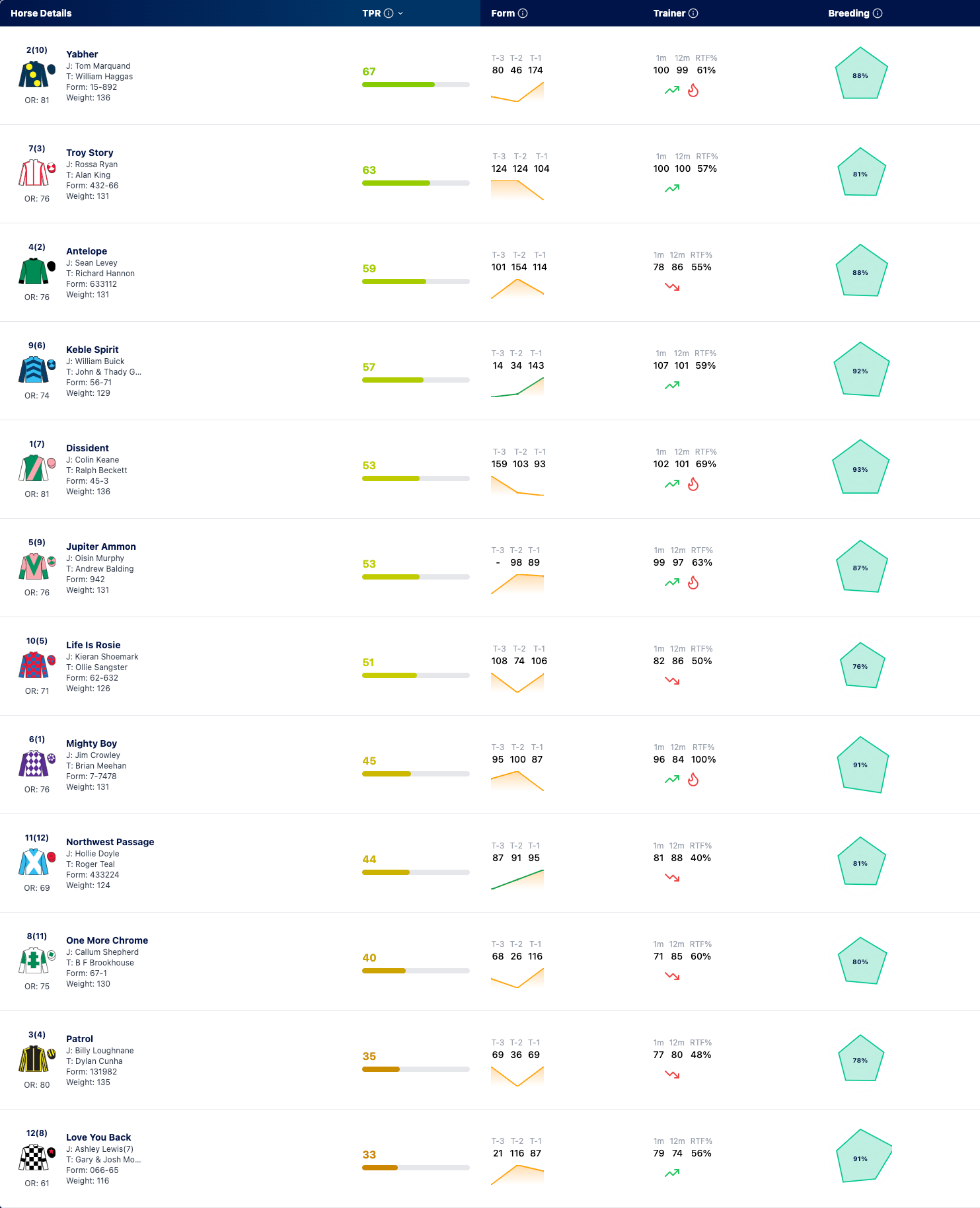980x1208 pixels.
Task: Click Patrol's 78% breeding pentagon
Action: (860, 1059)
